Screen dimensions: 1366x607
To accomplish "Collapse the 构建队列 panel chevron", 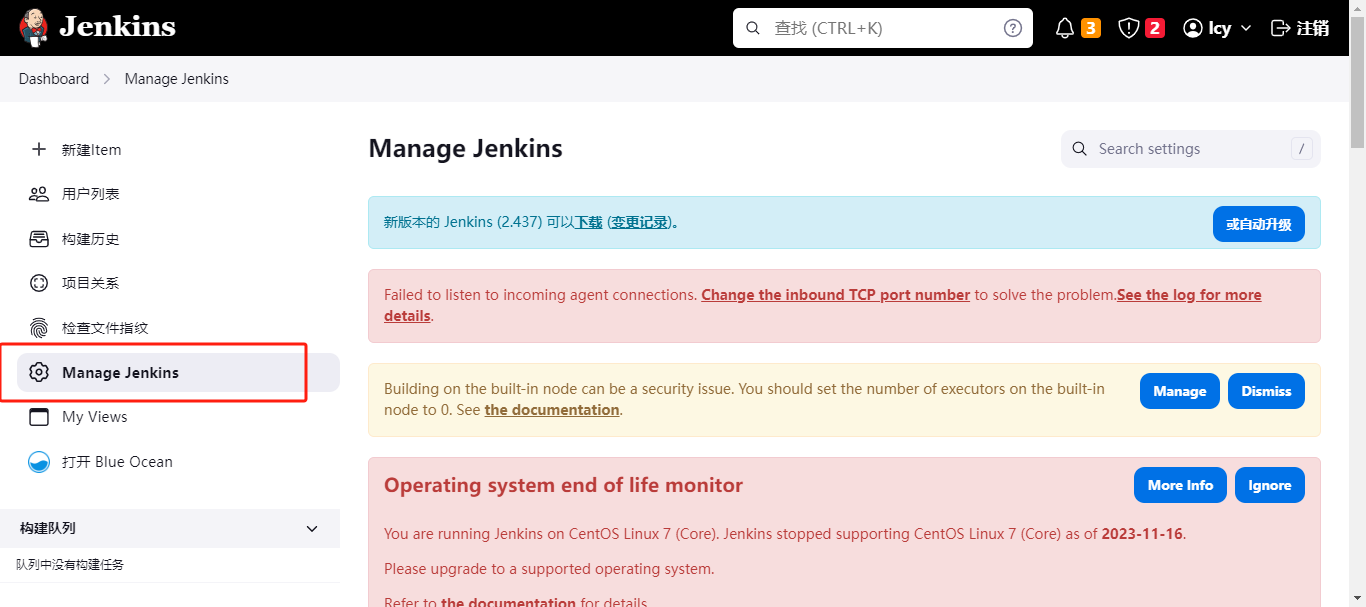I will (312, 528).
